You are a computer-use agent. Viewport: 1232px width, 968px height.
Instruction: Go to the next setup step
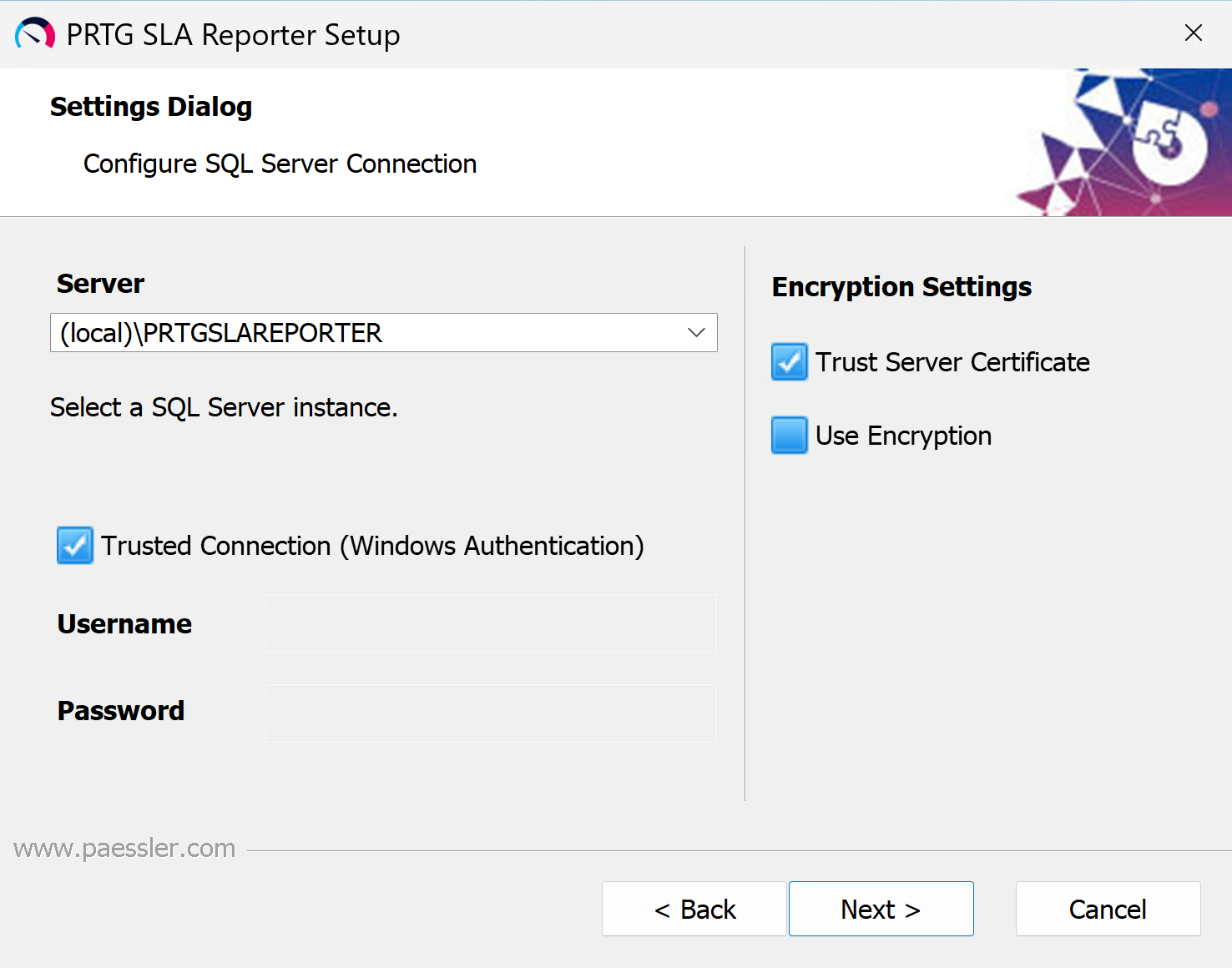pyautogui.click(x=881, y=909)
